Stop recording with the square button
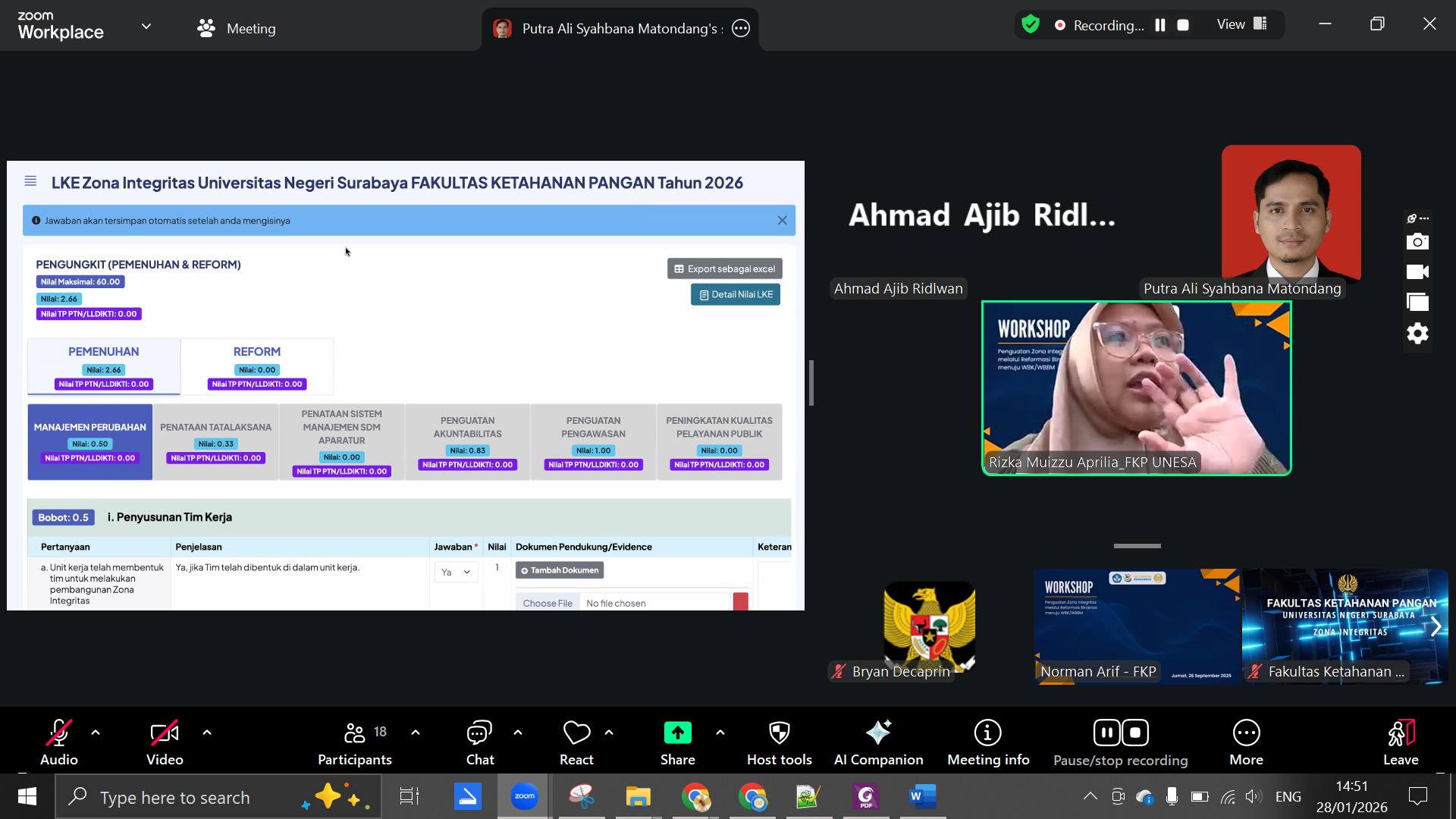The width and height of the screenshot is (1456, 819). pyautogui.click(x=1182, y=25)
